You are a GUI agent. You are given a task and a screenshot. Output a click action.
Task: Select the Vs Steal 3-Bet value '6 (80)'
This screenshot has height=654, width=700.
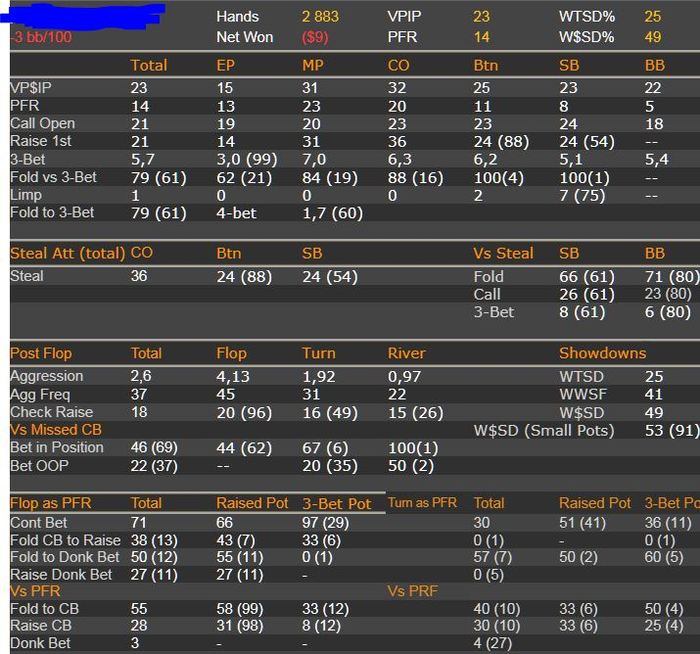pyautogui.click(x=668, y=312)
